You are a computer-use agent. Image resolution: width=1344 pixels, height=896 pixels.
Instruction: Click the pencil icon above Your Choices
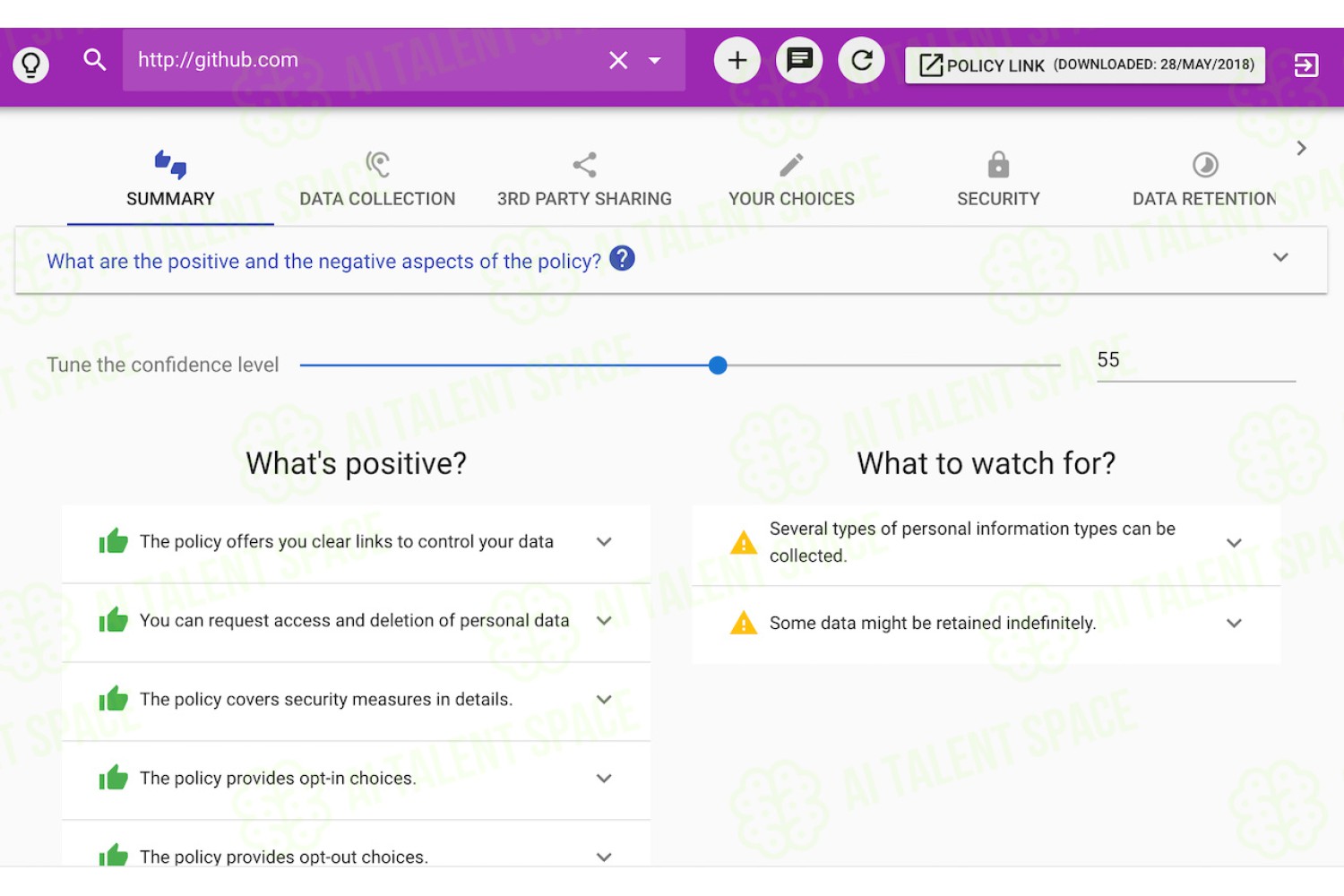791,165
